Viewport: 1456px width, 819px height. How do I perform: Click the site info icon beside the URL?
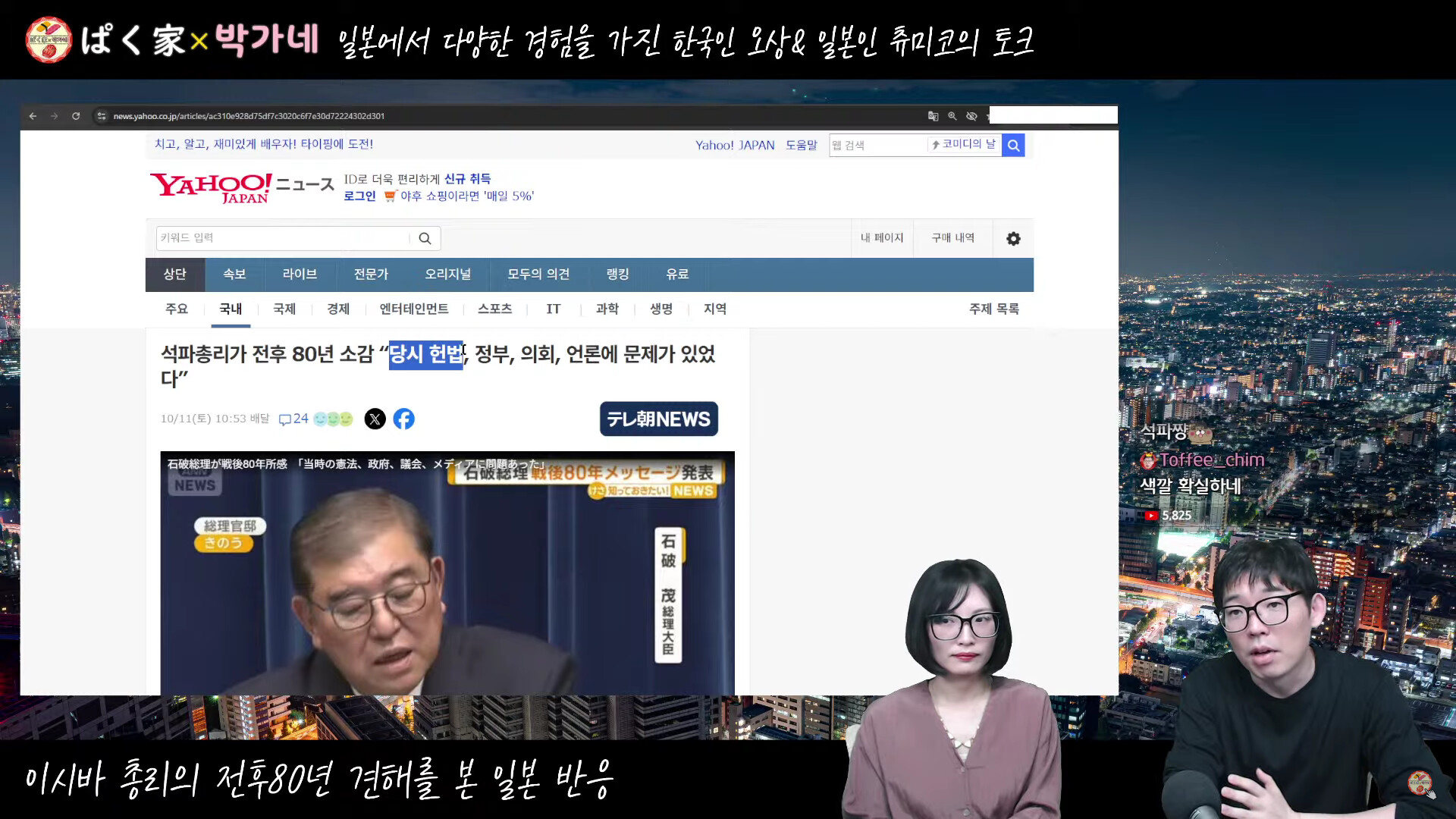102,116
